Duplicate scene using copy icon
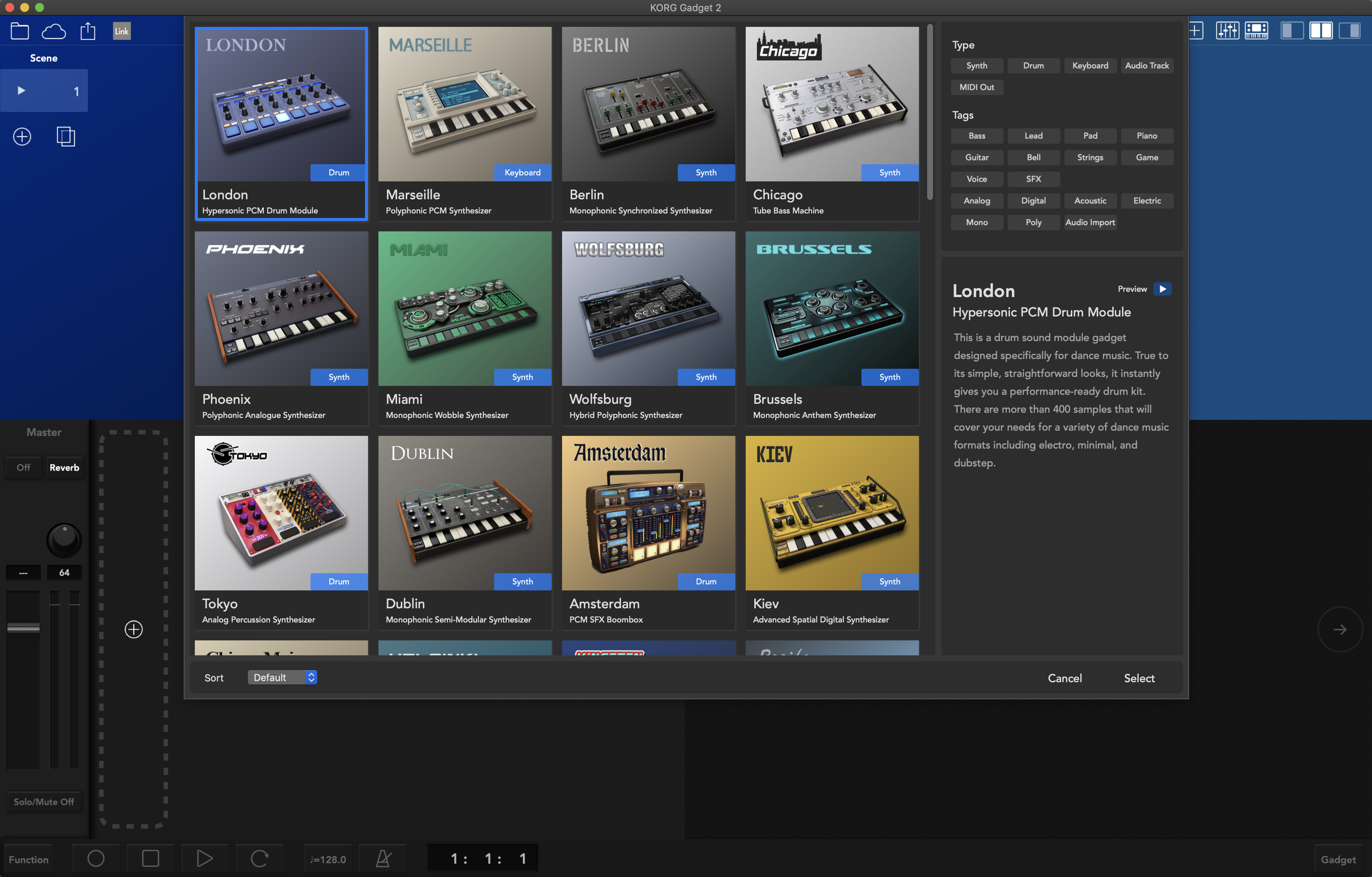This screenshot has height=877, width=1372. (66, 137)
